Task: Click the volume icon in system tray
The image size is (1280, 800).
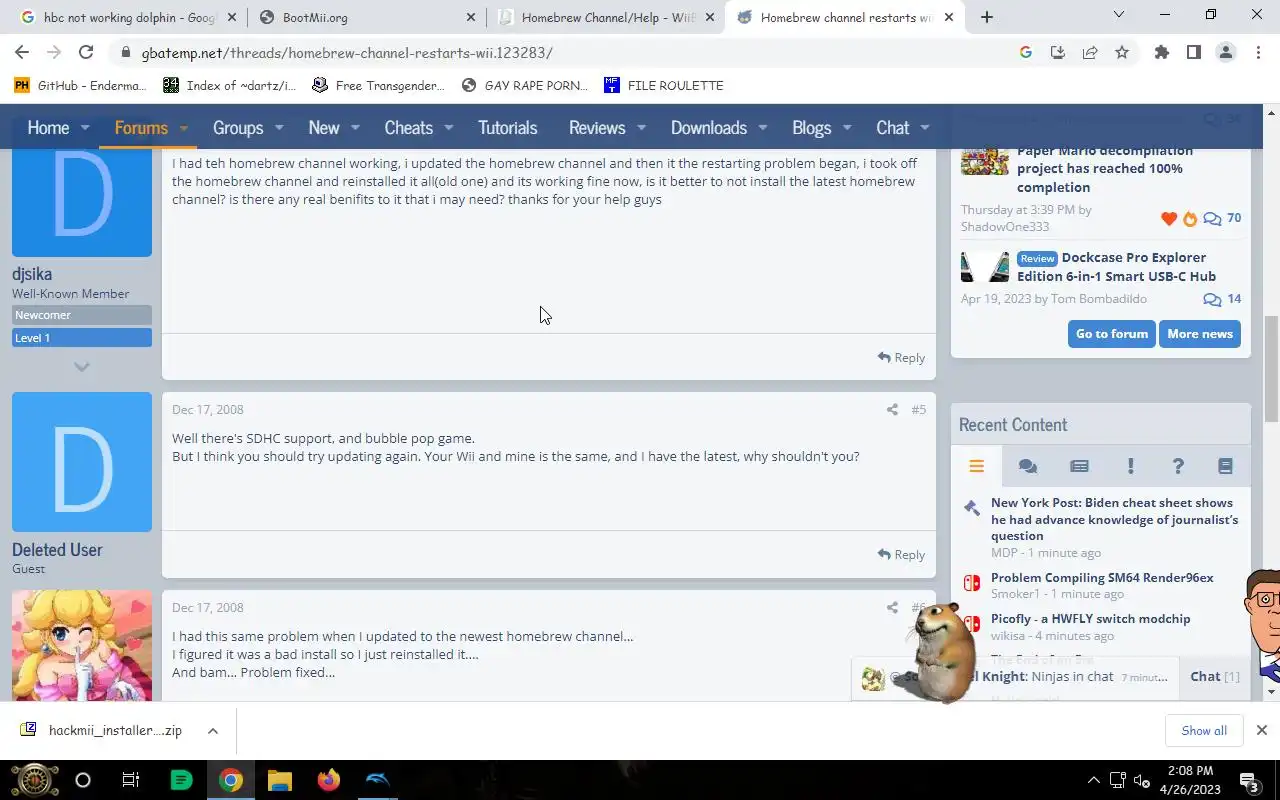Action: (x=1141, y=780)
